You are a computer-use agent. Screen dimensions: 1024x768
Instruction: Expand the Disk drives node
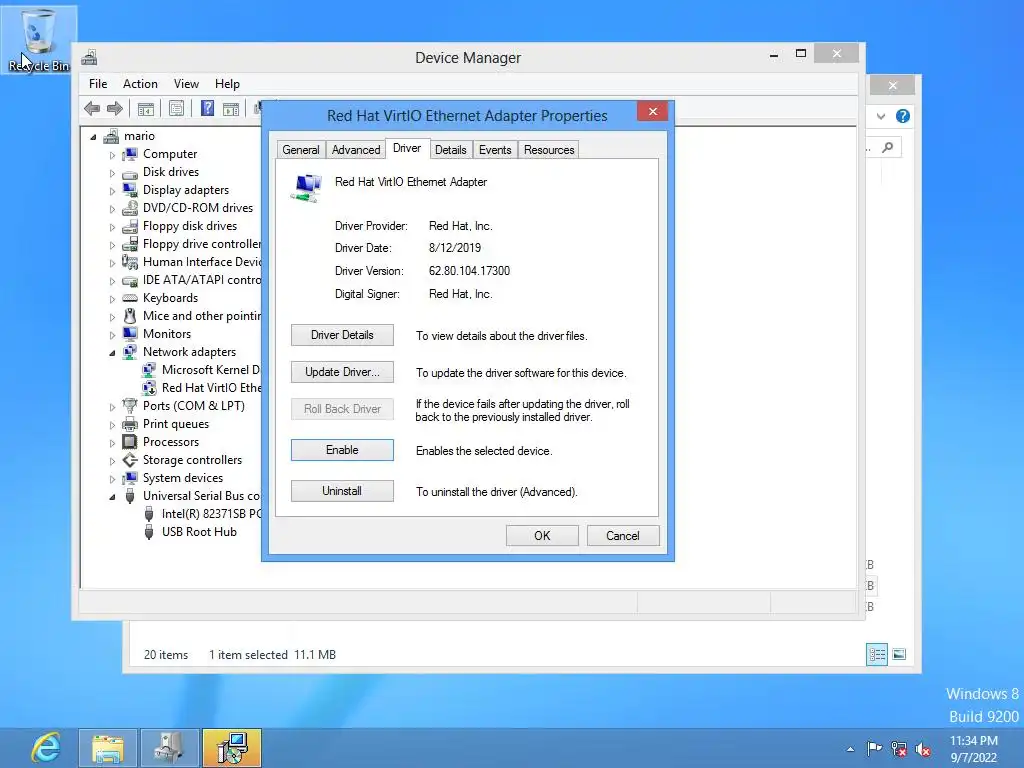(x=112, y=173)
